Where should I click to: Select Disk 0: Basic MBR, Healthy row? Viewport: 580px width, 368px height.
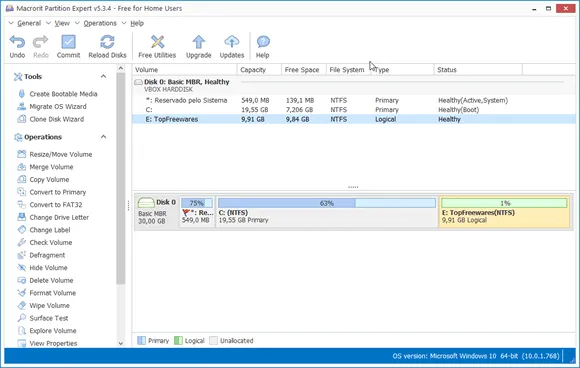(353, 85)
